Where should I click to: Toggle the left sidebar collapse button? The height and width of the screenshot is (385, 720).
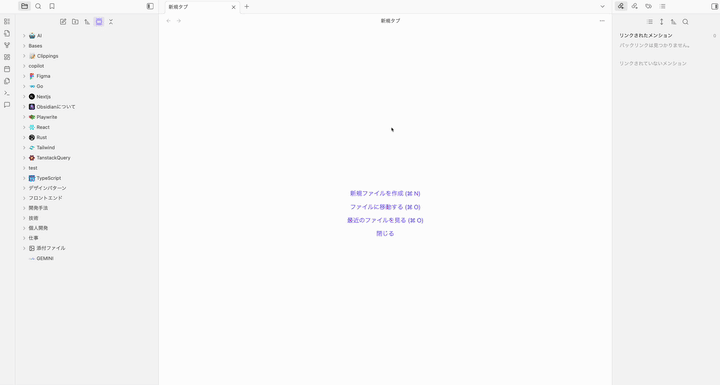coord(150,6)
